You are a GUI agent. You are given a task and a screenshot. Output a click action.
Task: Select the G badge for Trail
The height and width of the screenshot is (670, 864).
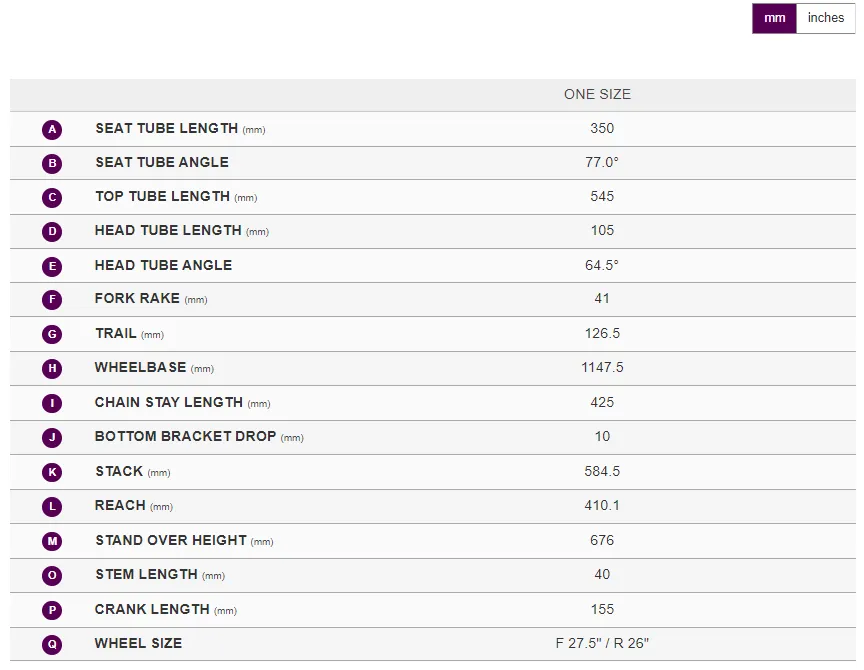52,334
